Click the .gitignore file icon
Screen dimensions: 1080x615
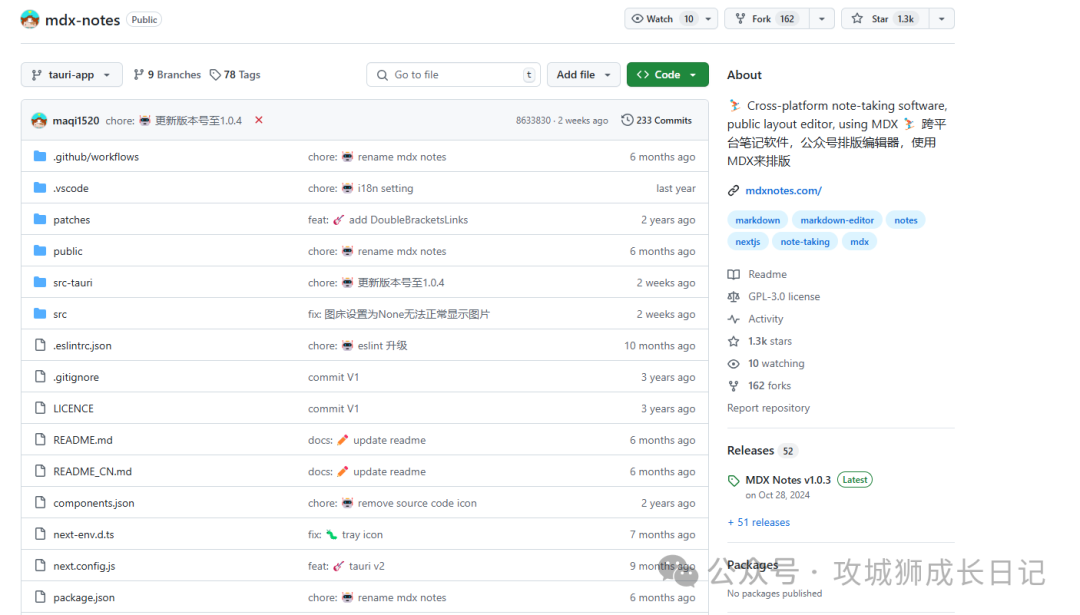[40, 377]
